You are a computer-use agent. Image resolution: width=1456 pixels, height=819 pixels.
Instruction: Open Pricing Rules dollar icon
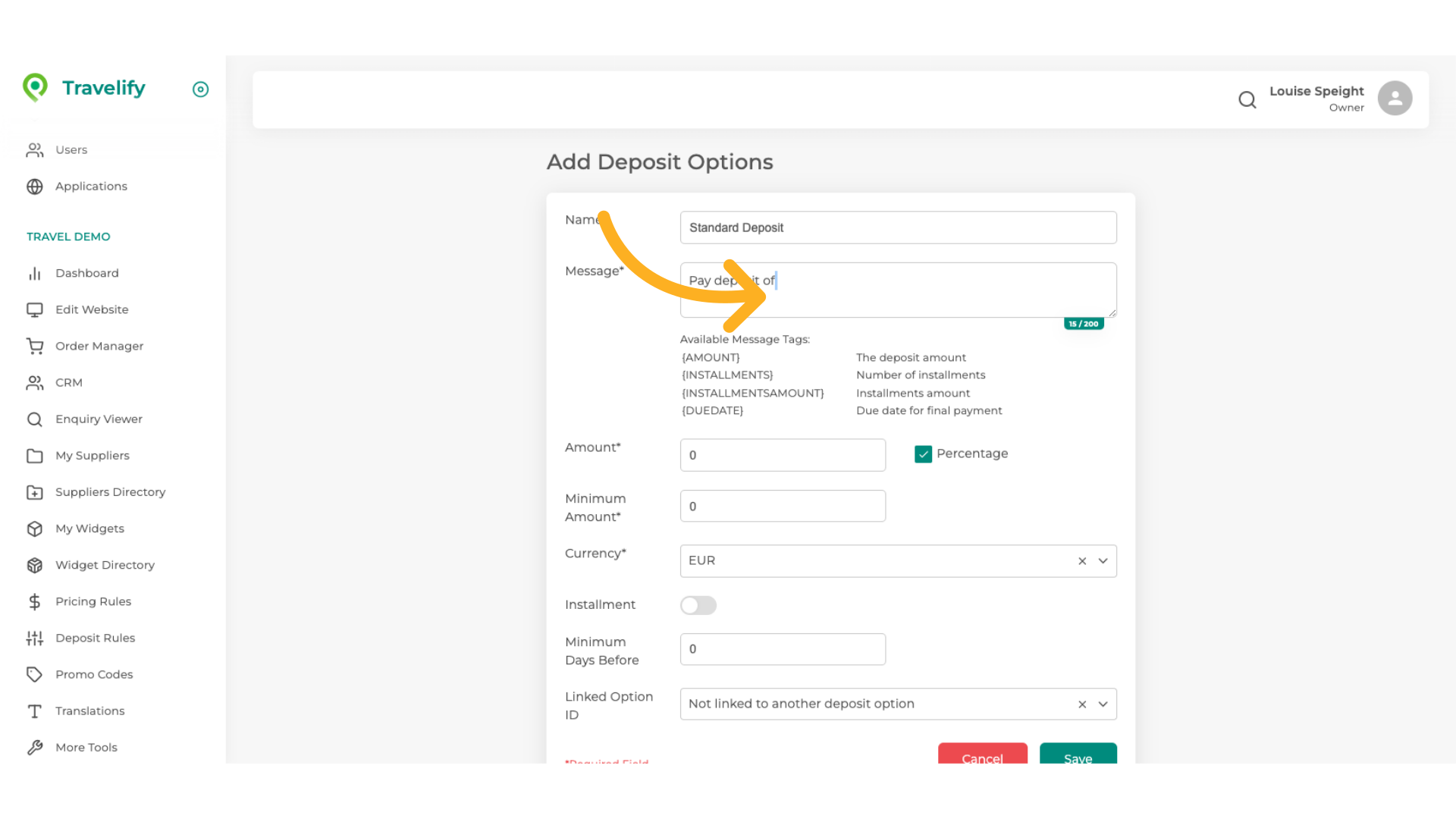point(35,601)
